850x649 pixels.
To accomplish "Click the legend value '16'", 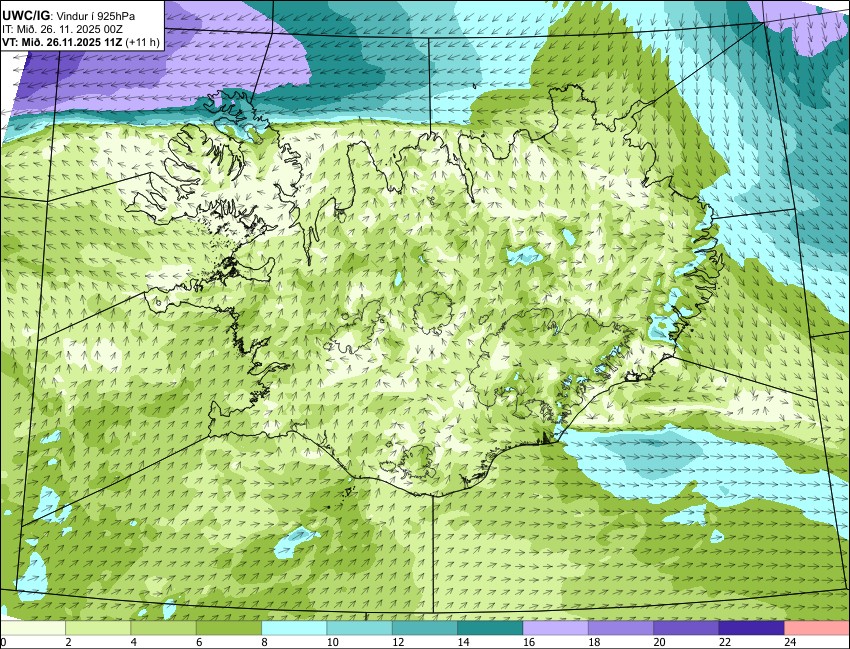I will click(529, 642).
